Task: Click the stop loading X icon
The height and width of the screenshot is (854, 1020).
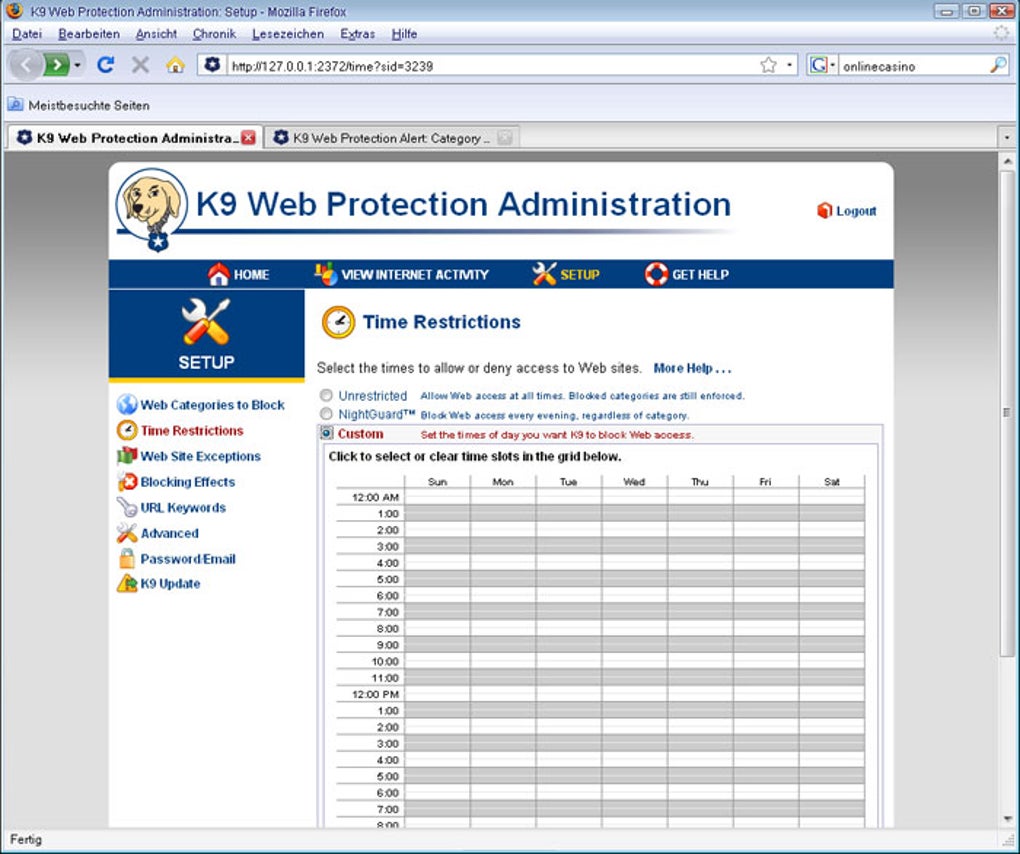Action: (x=140, y=64)
